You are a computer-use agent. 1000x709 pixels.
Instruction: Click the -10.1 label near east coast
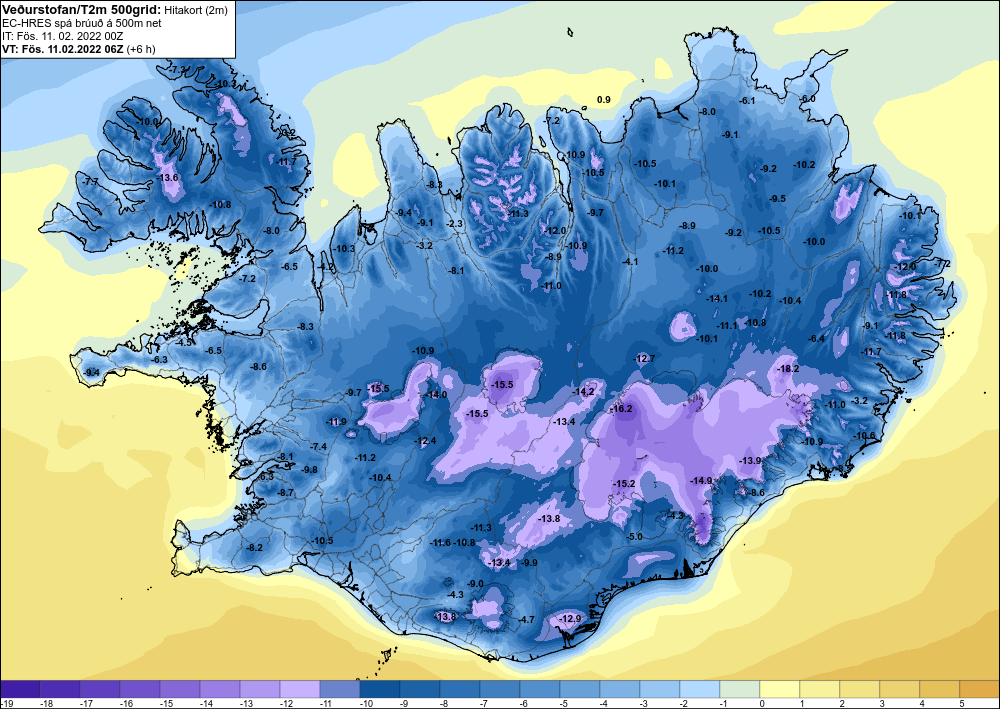910,216
